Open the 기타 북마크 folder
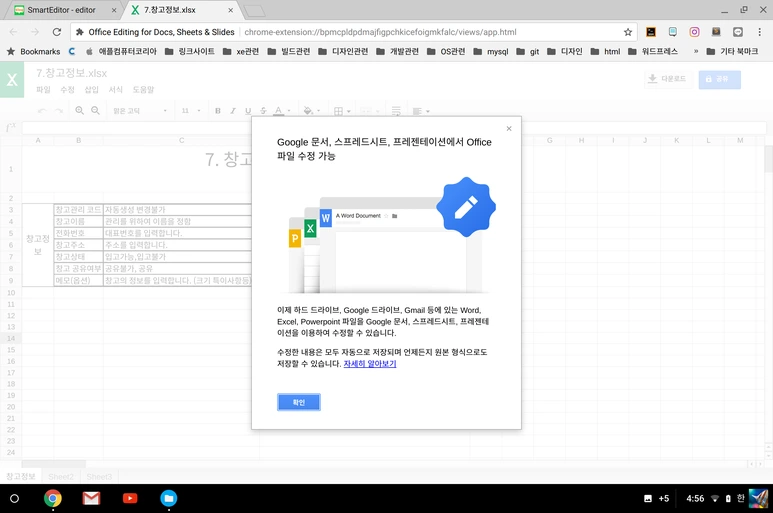The width and height of the screenshot is (773, 513). [x=732, y=51]
